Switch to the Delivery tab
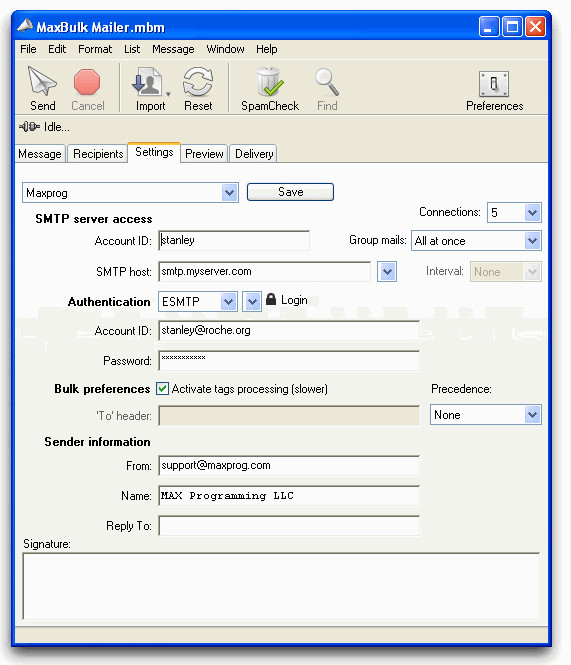The width and height of the screenshot is (571, 665). (x=254, y=154)
